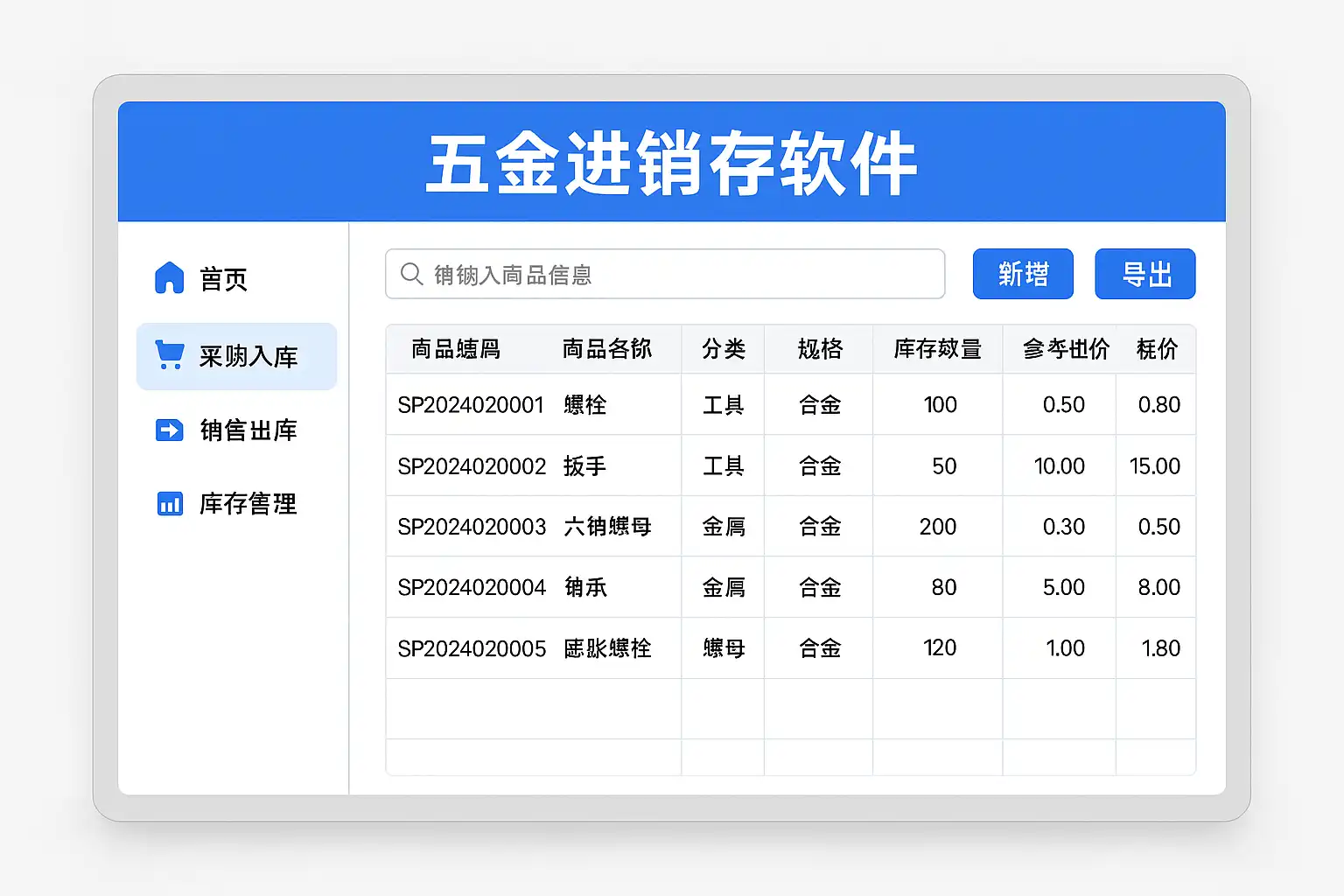Click the 库存数量 column header
Viewport: 1344px width, 896px height.
(937, 349)
